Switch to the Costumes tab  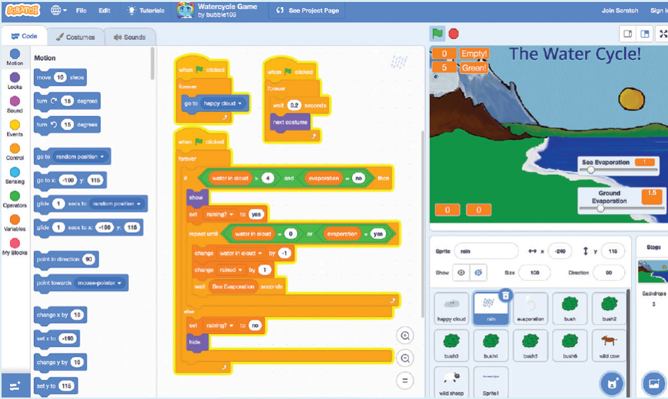[75, 37]
